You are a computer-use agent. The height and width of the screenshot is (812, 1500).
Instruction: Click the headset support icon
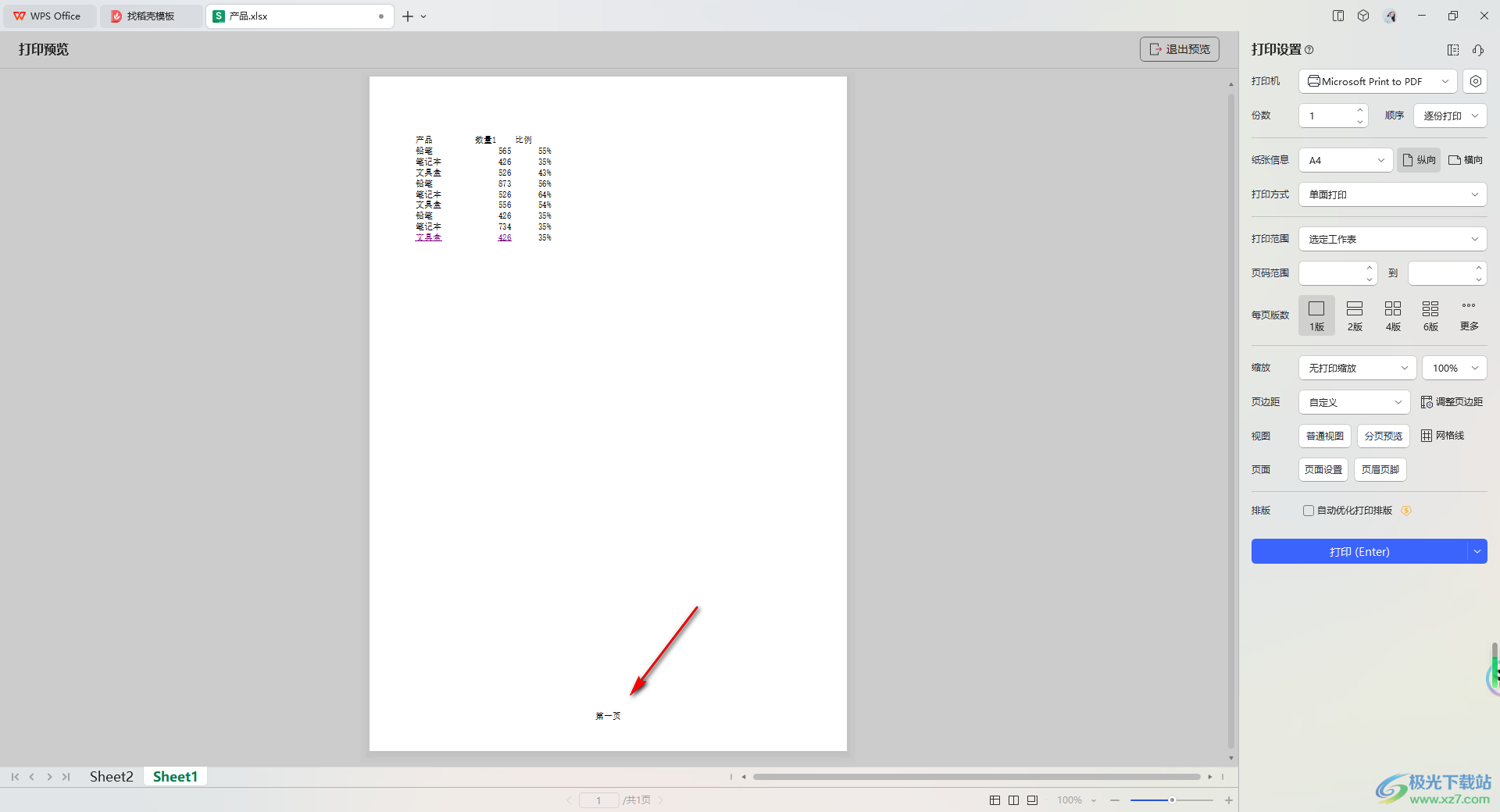tap(1478, 50)
